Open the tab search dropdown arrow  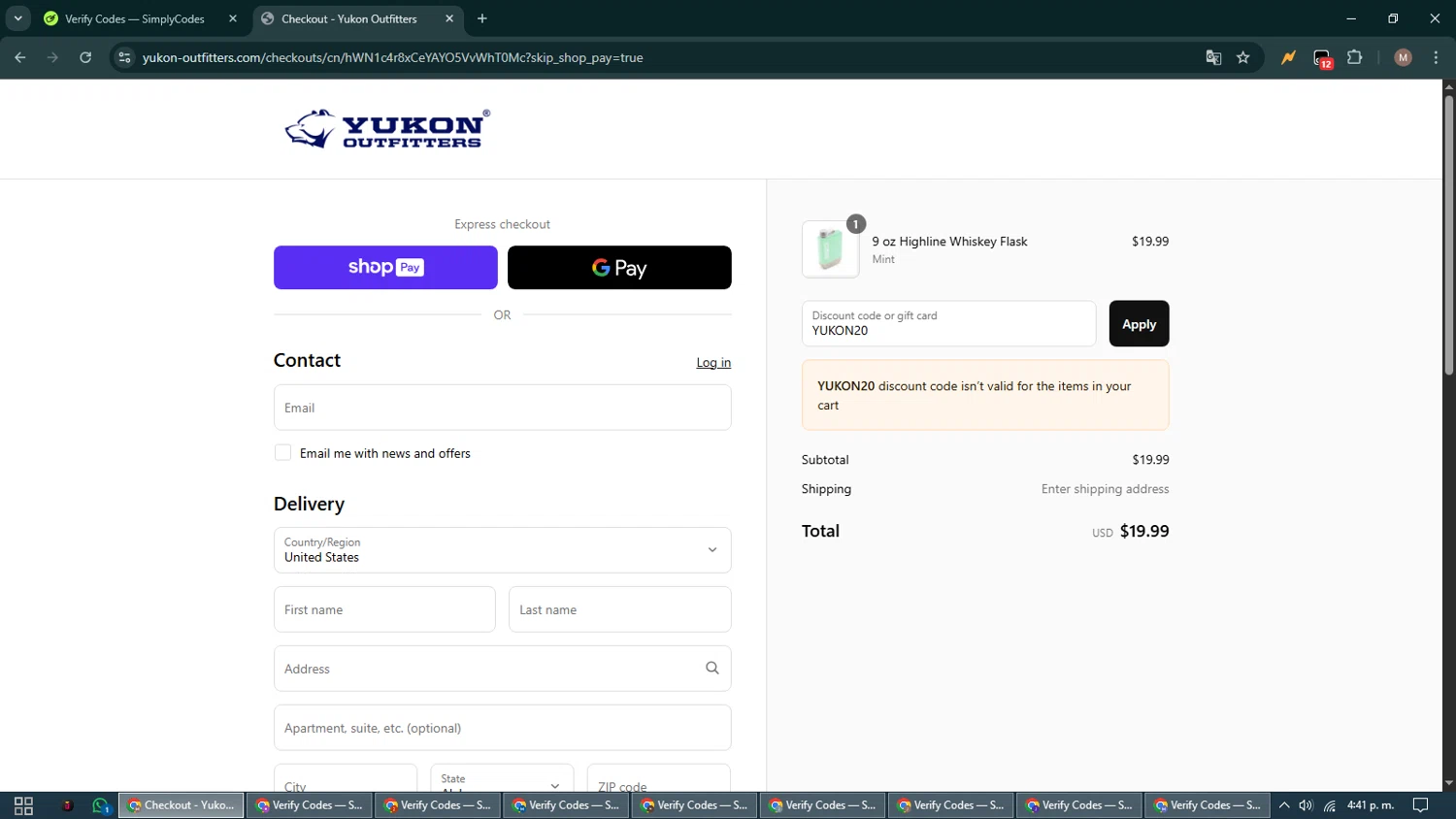(x=17, y=18)
